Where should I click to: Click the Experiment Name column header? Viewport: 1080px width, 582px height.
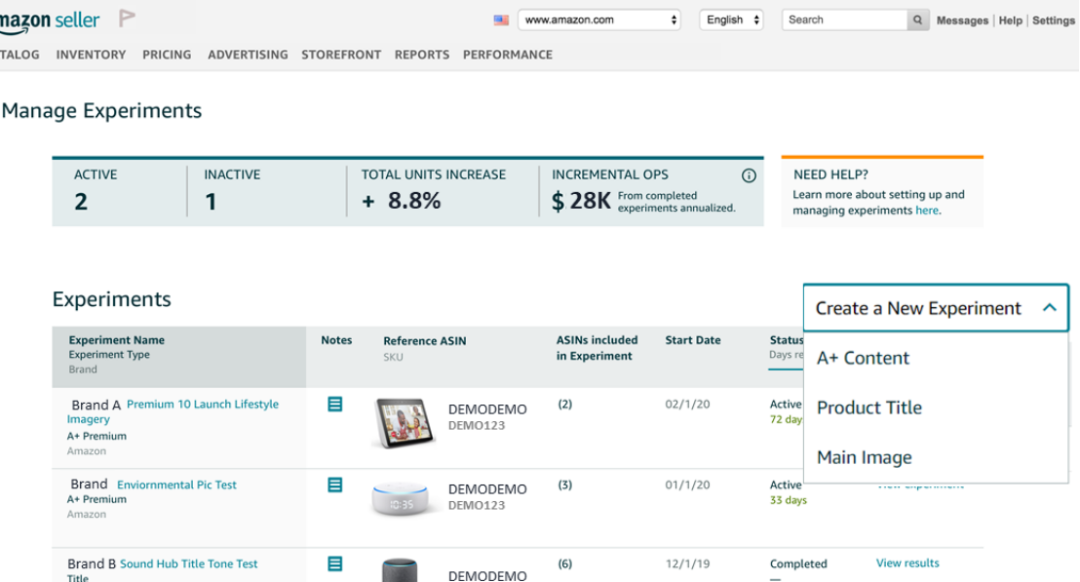point(116,340)
